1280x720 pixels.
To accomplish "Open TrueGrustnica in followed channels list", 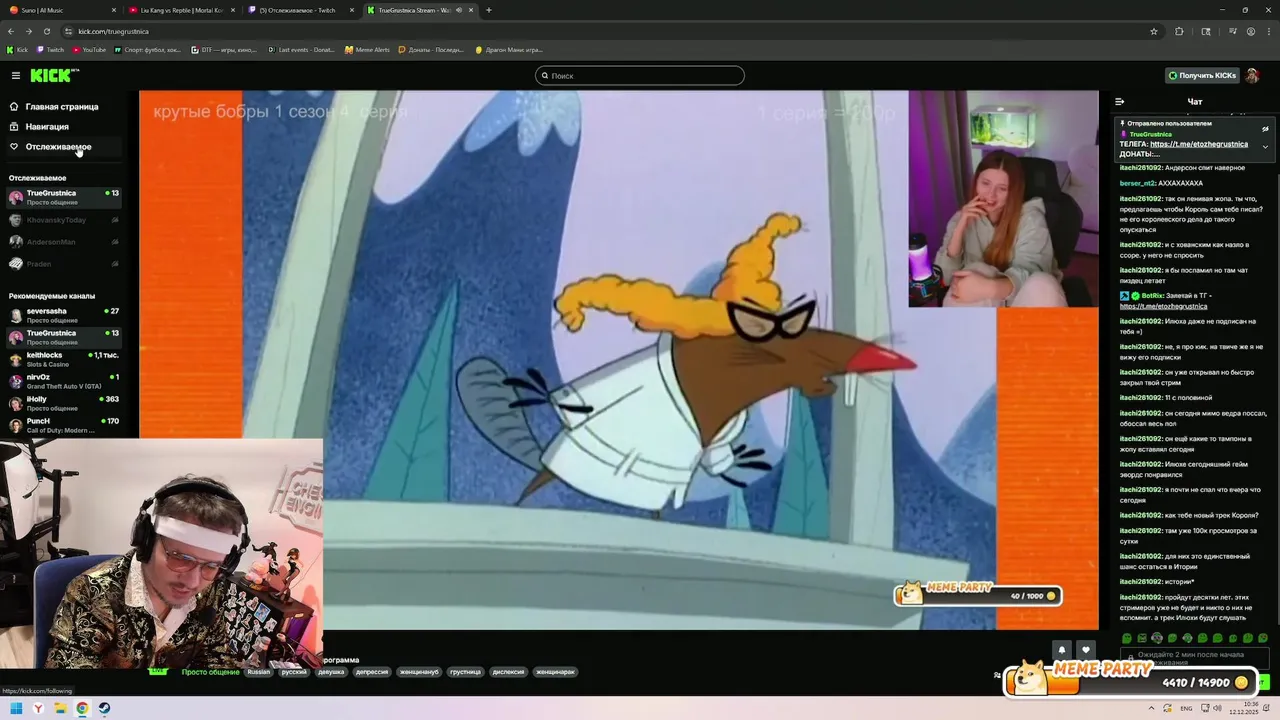I will tap(64, 197).
